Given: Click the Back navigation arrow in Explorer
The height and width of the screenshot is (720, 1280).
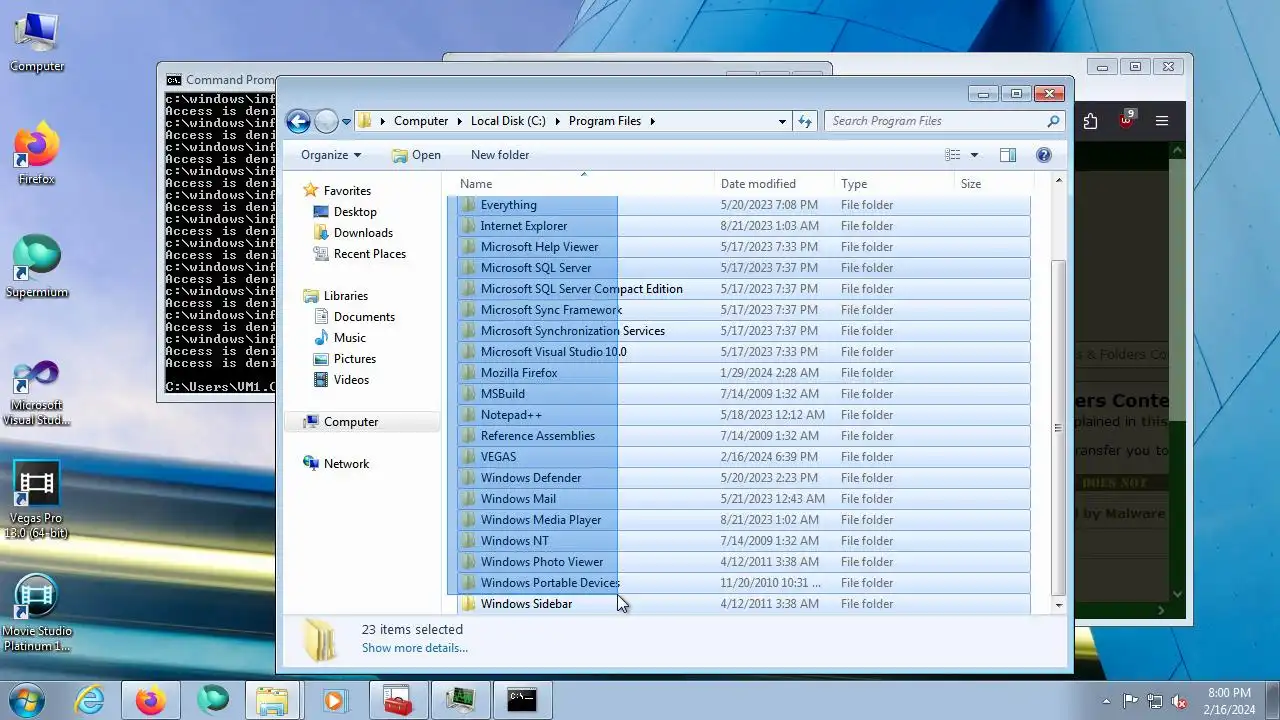Looking at the screenshot, I should point(298,121).
